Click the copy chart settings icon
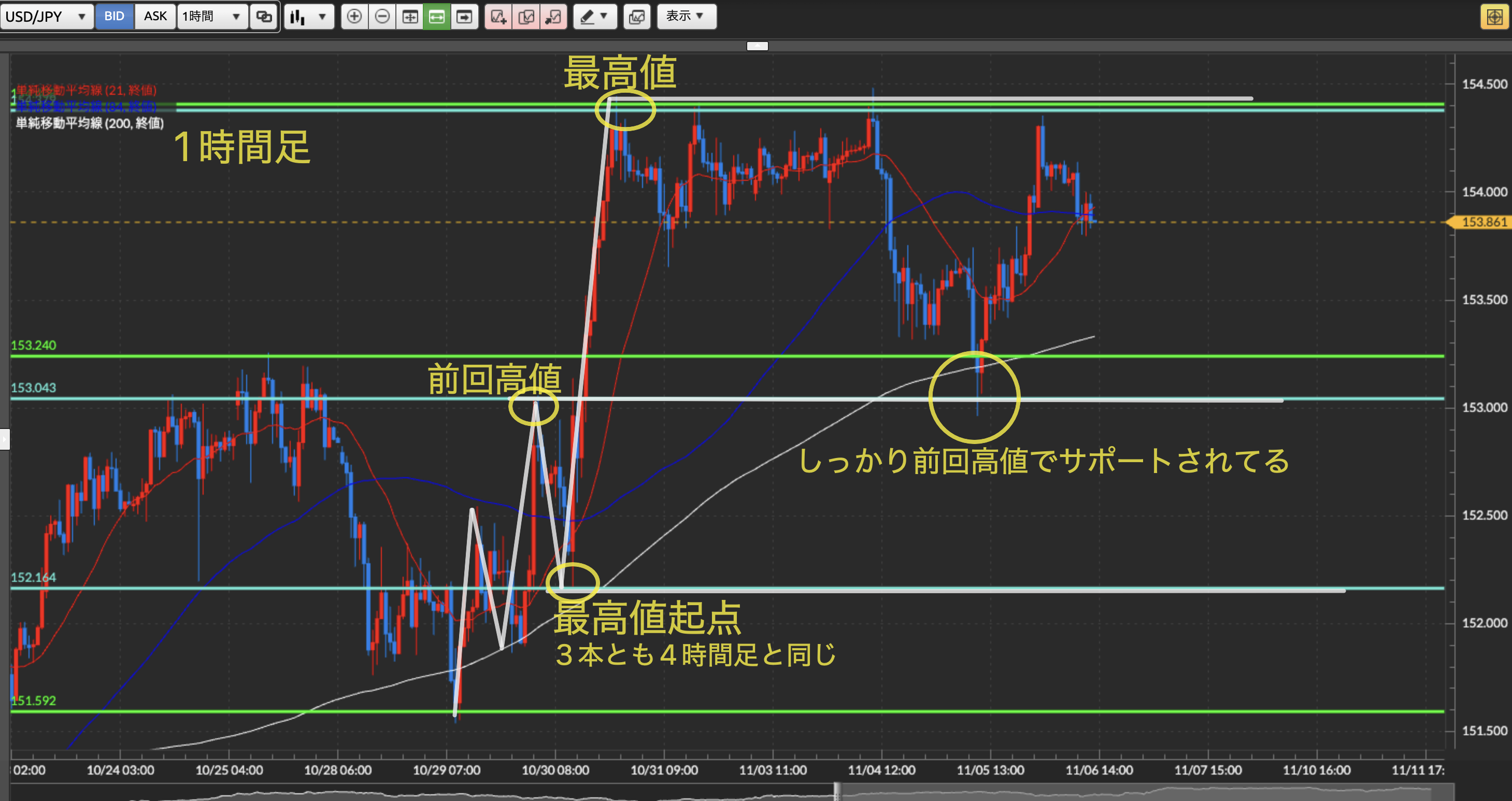 pyautogui.click(x=526, y=17)
